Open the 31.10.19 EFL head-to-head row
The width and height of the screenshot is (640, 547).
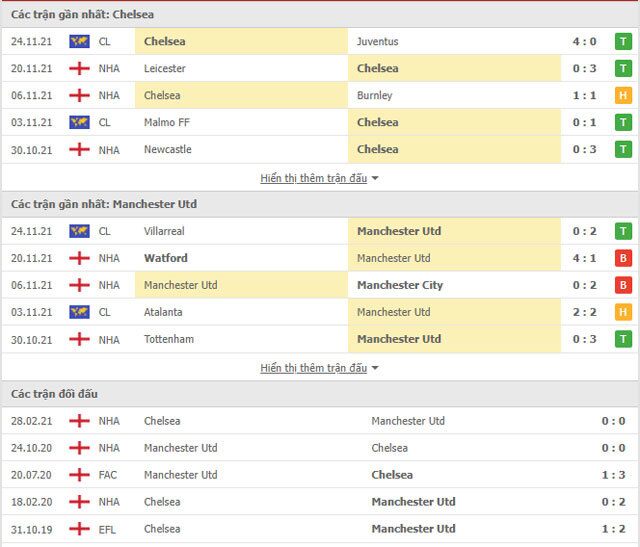320,529
